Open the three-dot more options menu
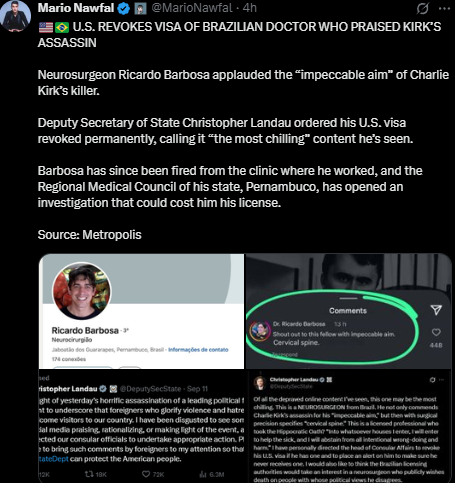 tap(444, 8)
